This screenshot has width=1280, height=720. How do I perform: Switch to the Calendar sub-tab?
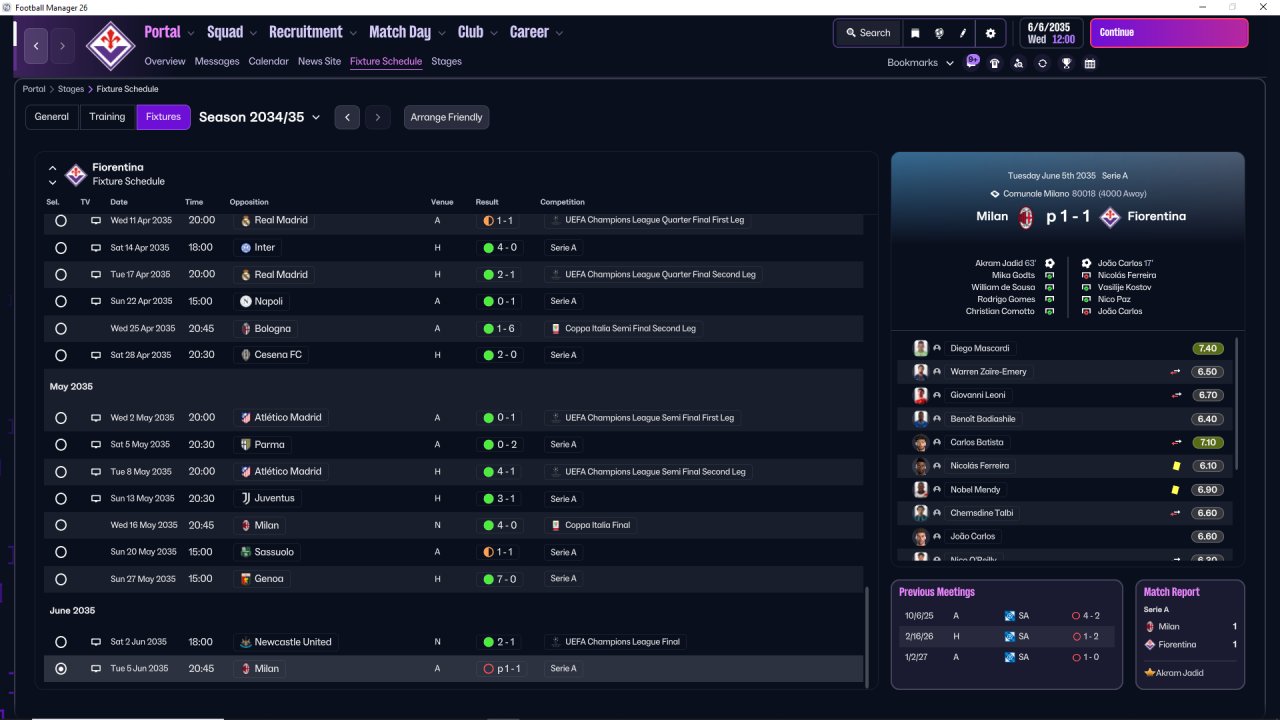click(x=268, y=61)
